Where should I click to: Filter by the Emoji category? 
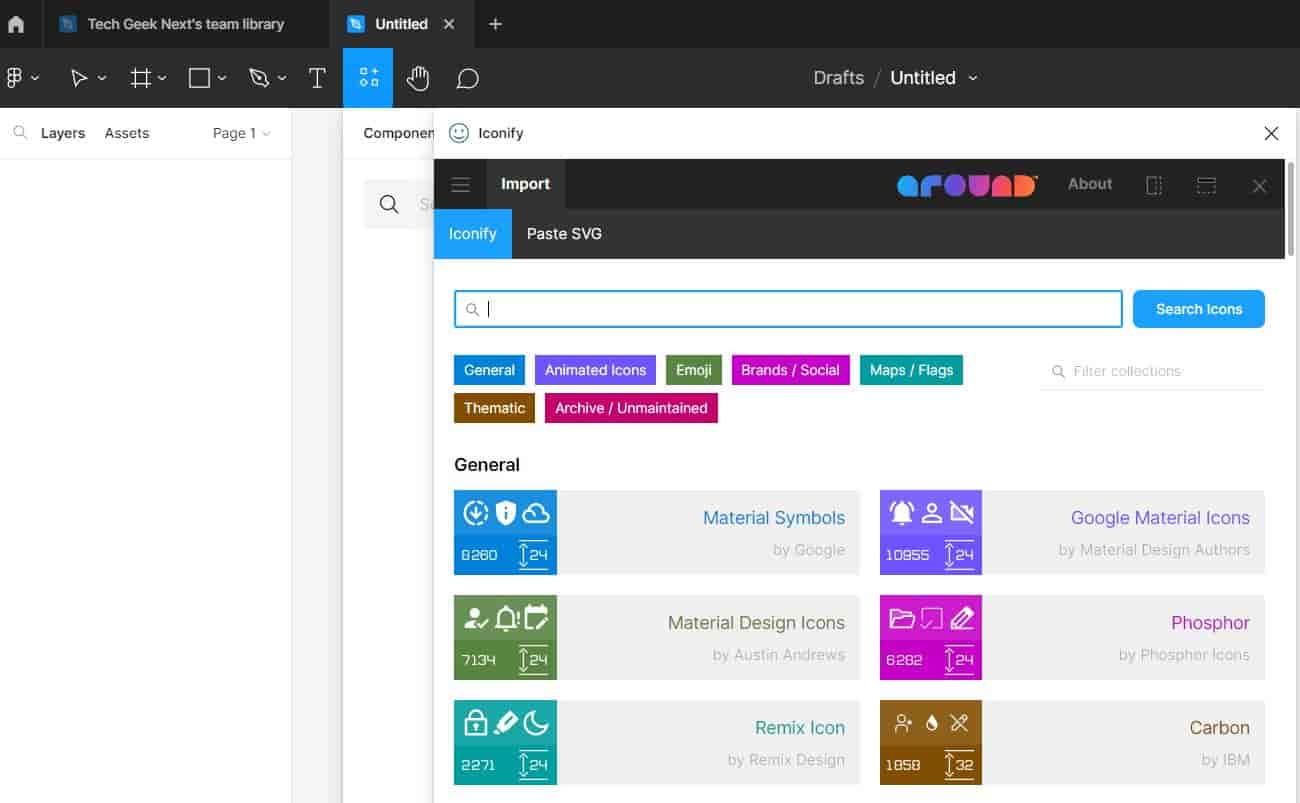coord(694,370)
